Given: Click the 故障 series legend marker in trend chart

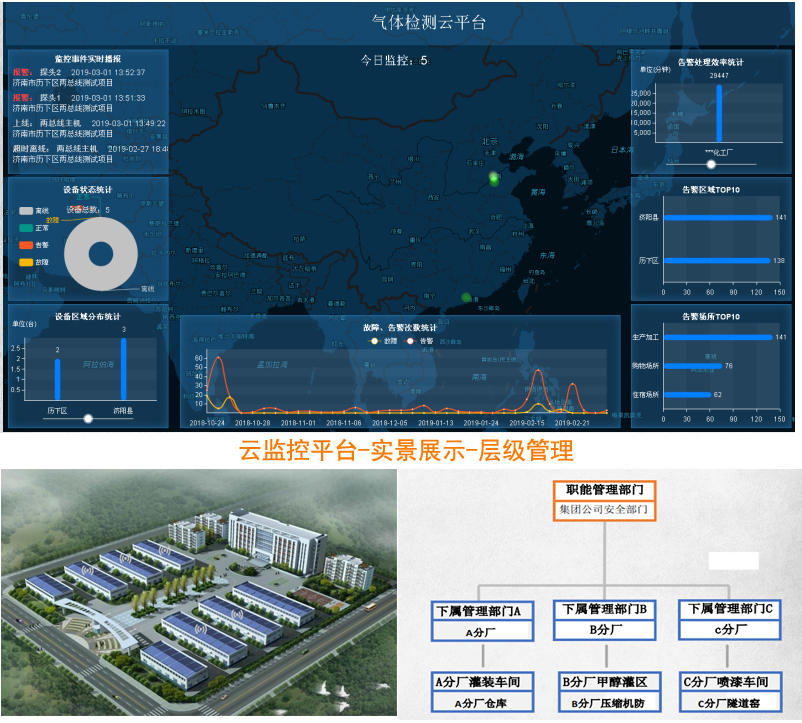Looking at the screenshot, I should 376,341.
